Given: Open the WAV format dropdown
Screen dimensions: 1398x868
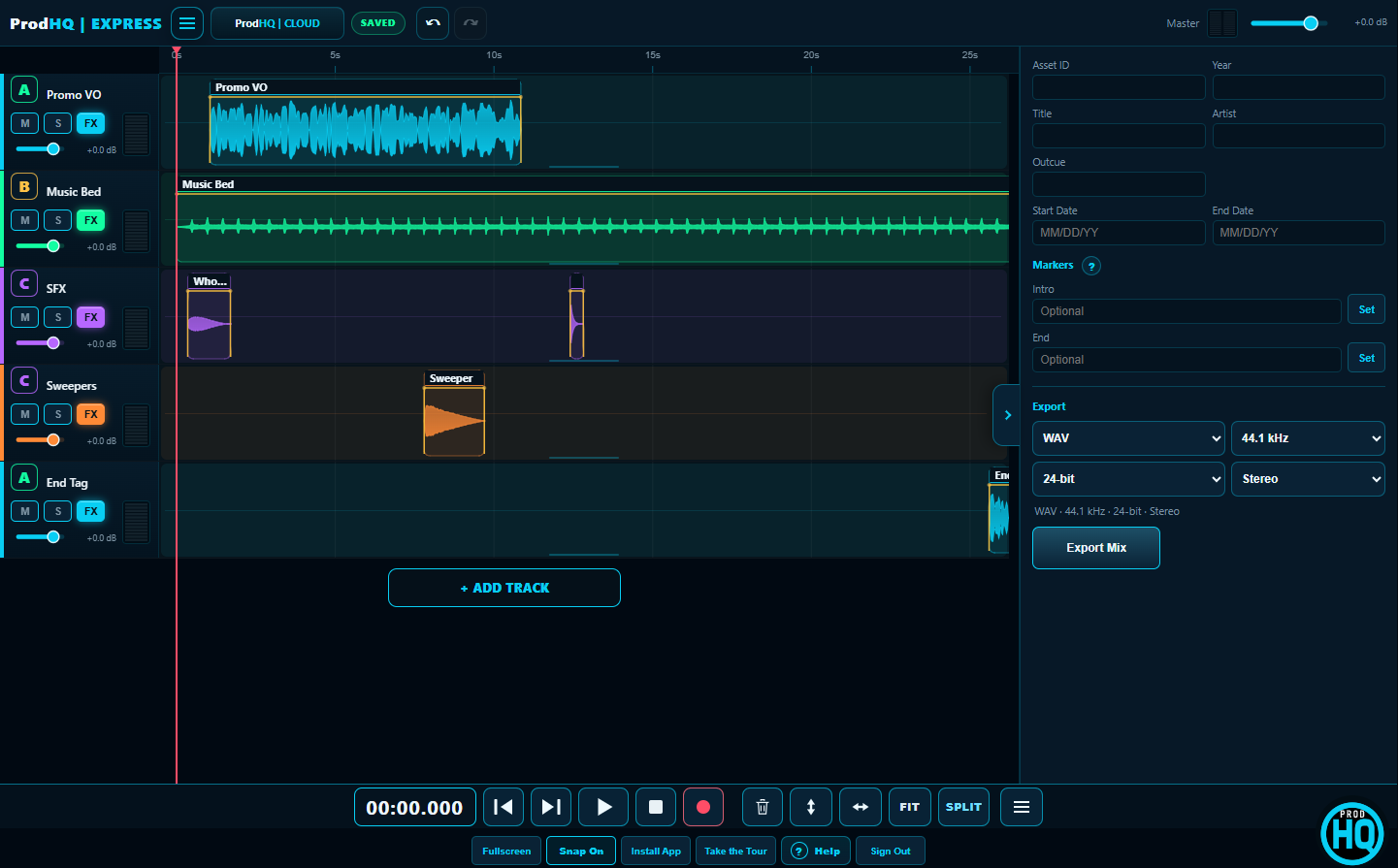Looking at the screenshot, I should pos(1127,438).
